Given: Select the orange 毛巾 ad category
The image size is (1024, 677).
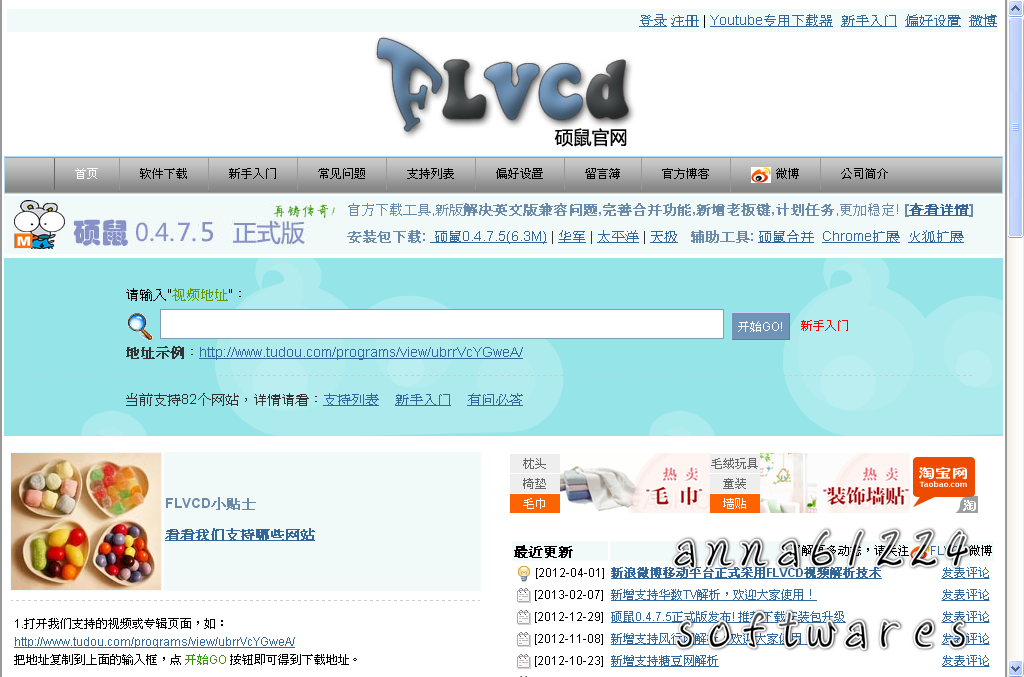Looking at the screenshot, I should click(x=535, y=503).
